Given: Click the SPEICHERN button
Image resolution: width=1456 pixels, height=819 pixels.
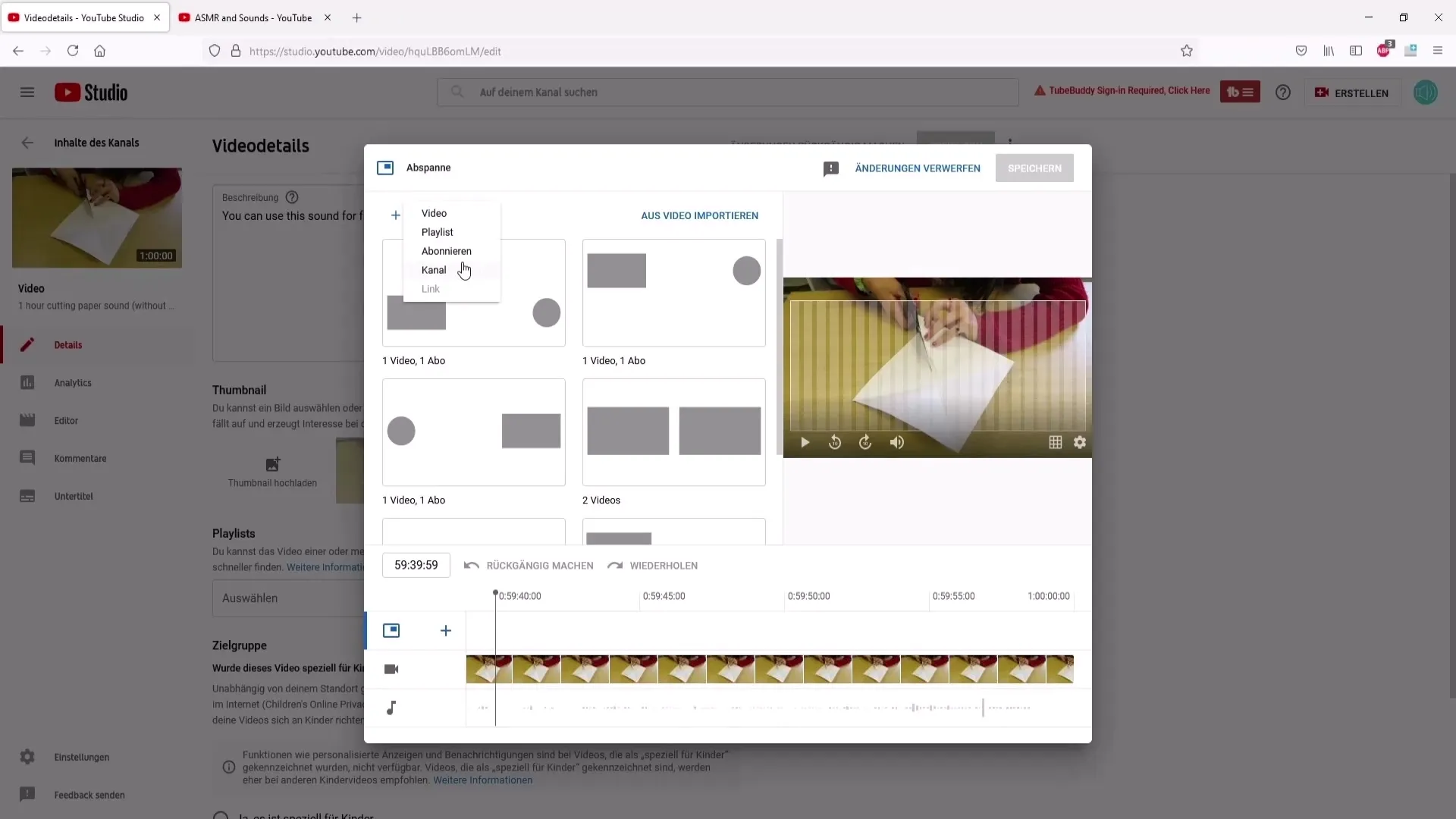Looking at the screenshot, I should coord(1034,168).
